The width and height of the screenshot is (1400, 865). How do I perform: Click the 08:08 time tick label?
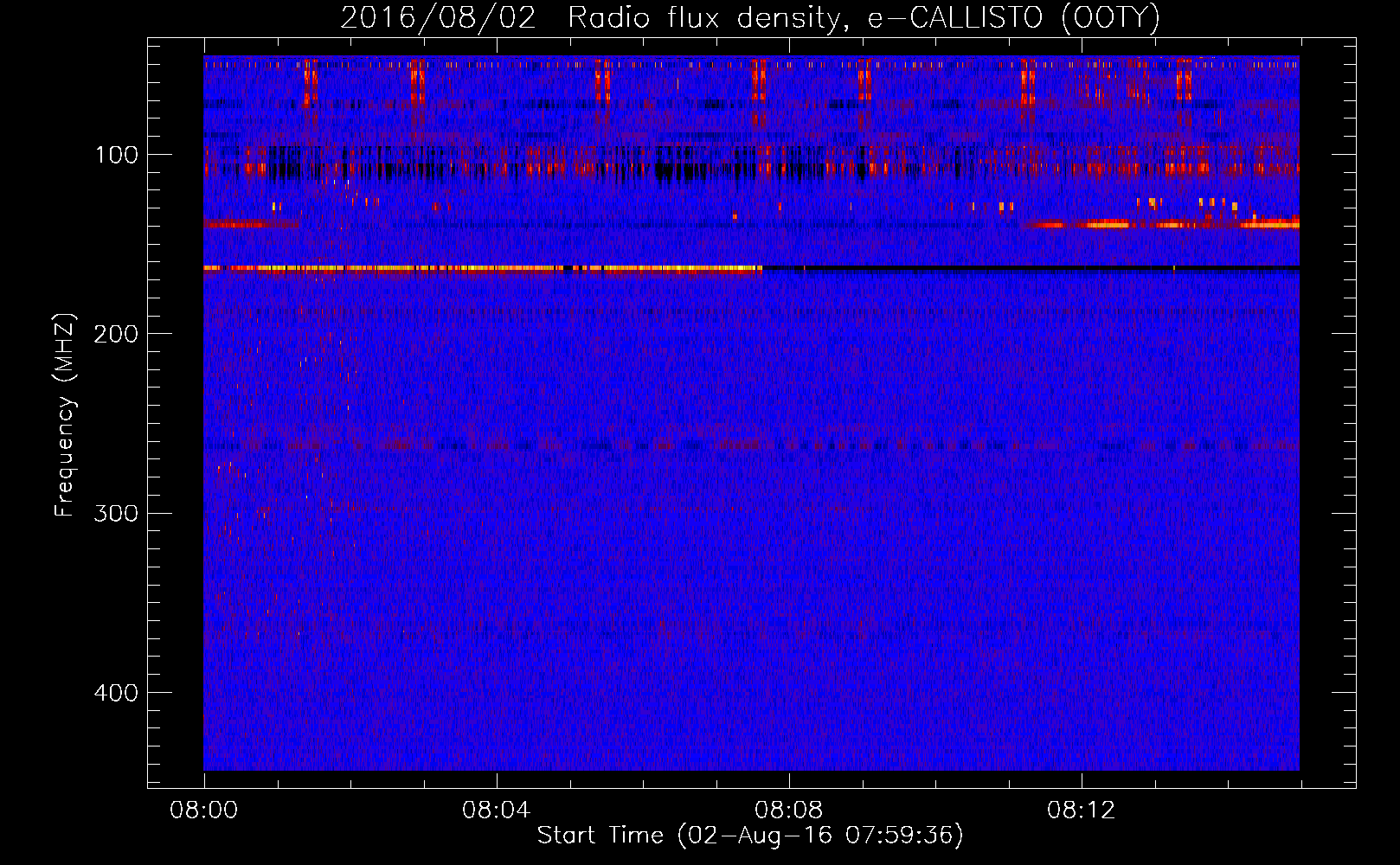[x=789, y=811]
